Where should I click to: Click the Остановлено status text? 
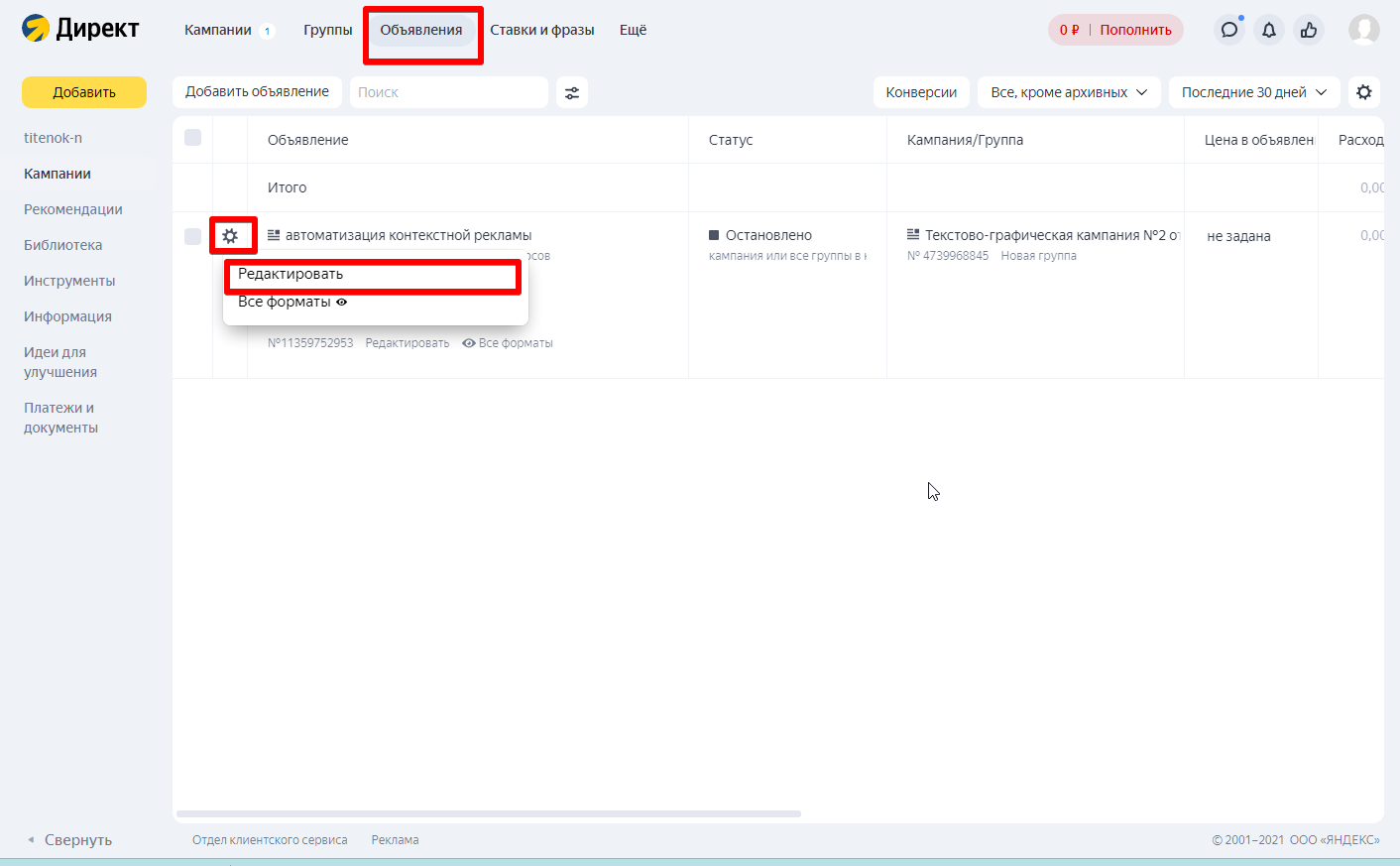point(768,235)
